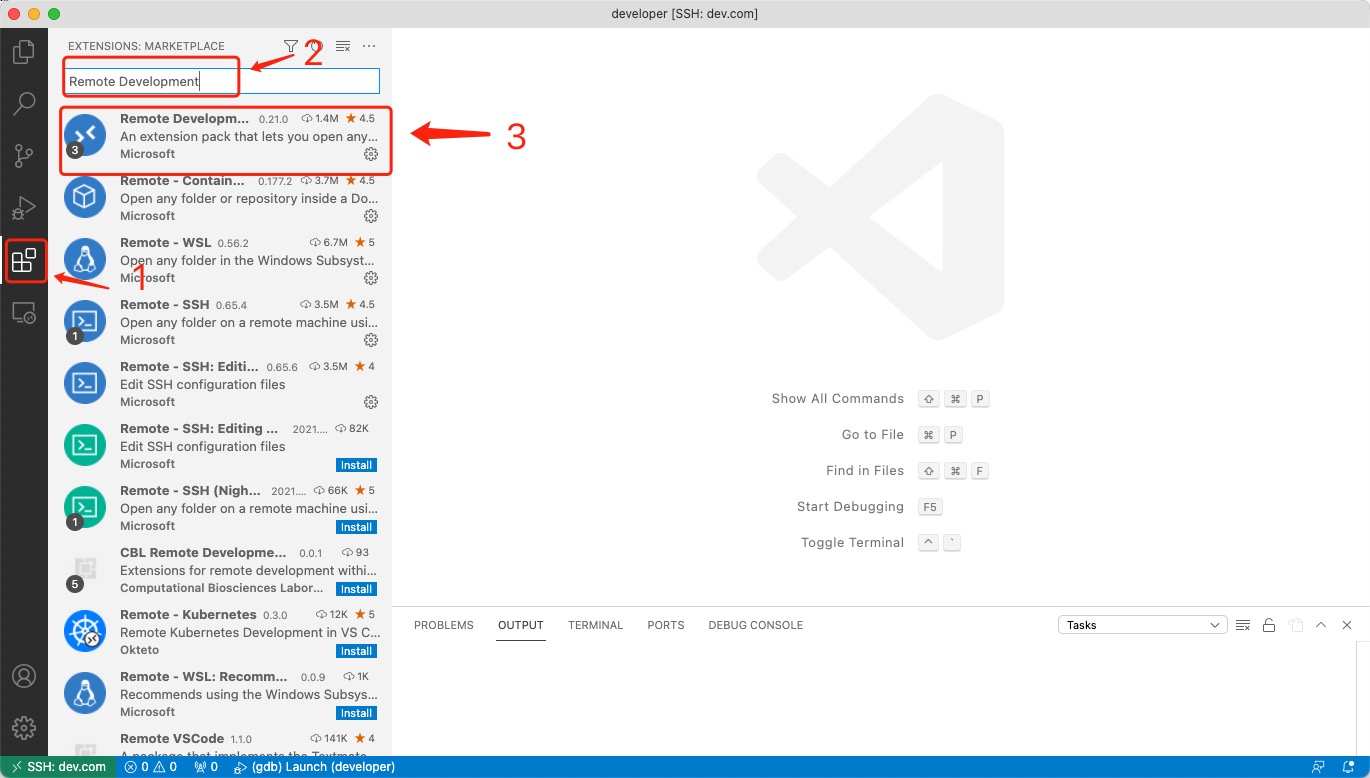
Task: Open the Explorer view in activity bar
Action: (x=23, y=51)
